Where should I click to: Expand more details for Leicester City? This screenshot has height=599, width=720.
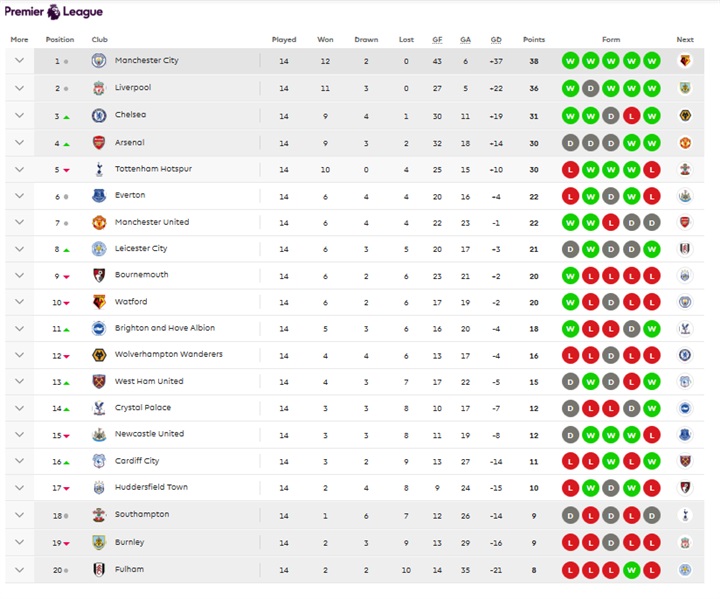pos(19,249)
